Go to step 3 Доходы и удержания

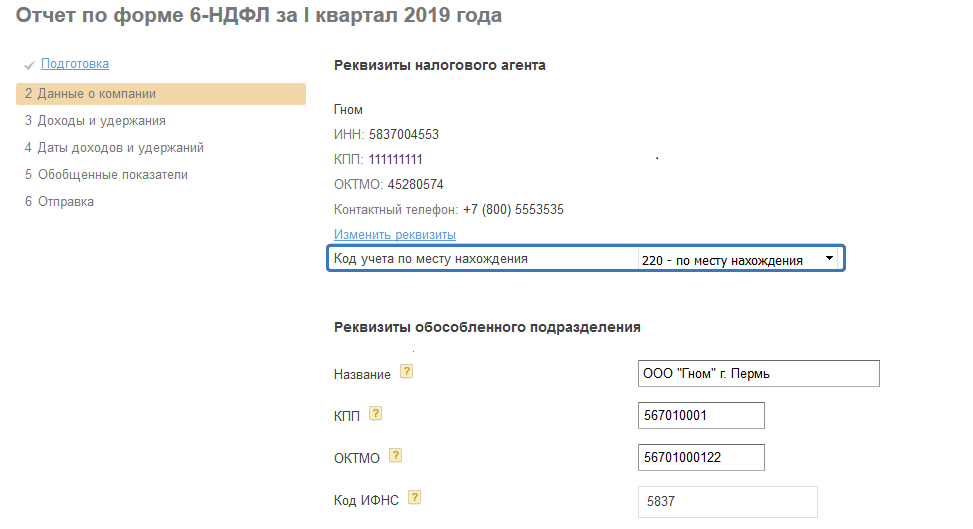tap(95, 121)
